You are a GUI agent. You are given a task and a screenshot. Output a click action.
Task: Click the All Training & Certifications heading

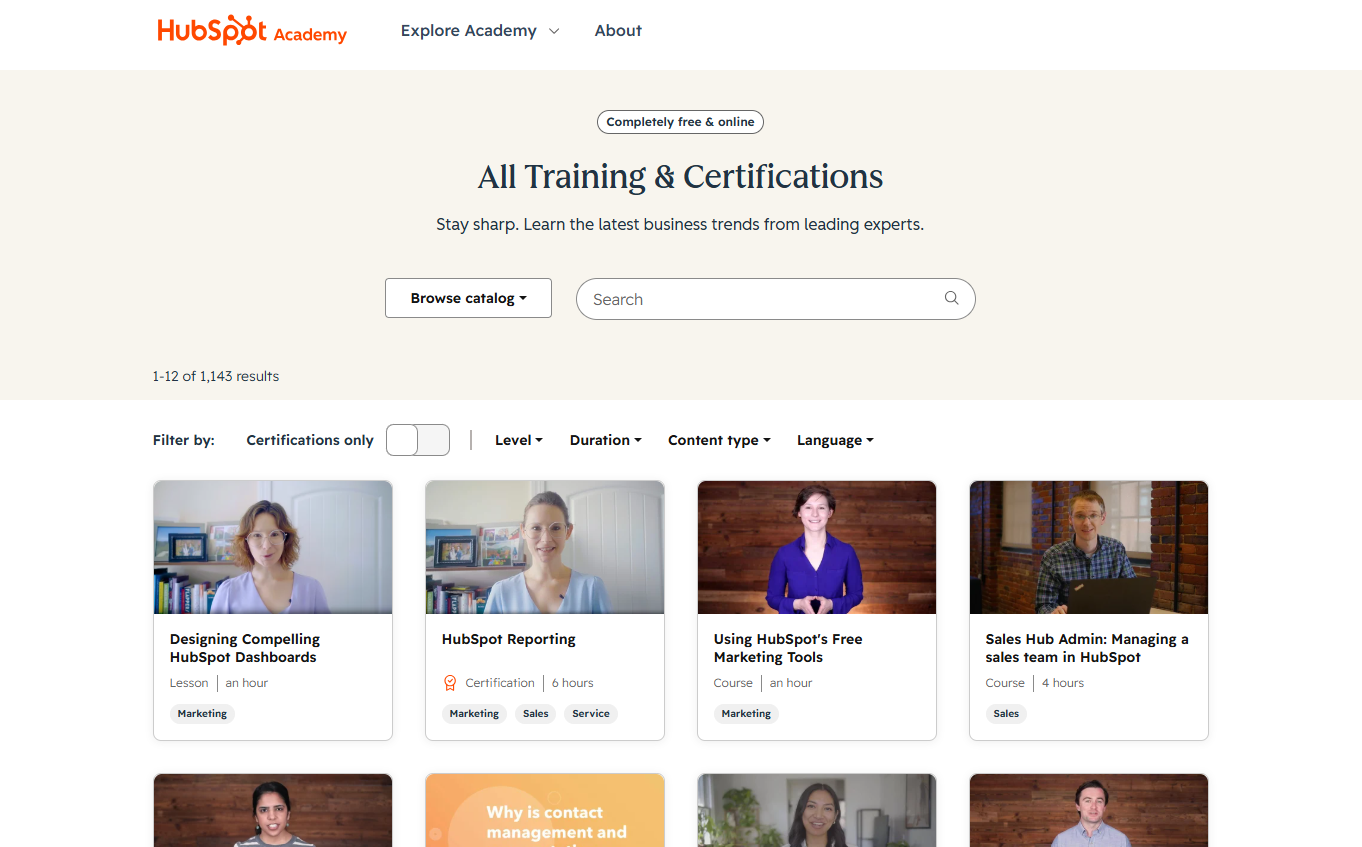point(680,177)
